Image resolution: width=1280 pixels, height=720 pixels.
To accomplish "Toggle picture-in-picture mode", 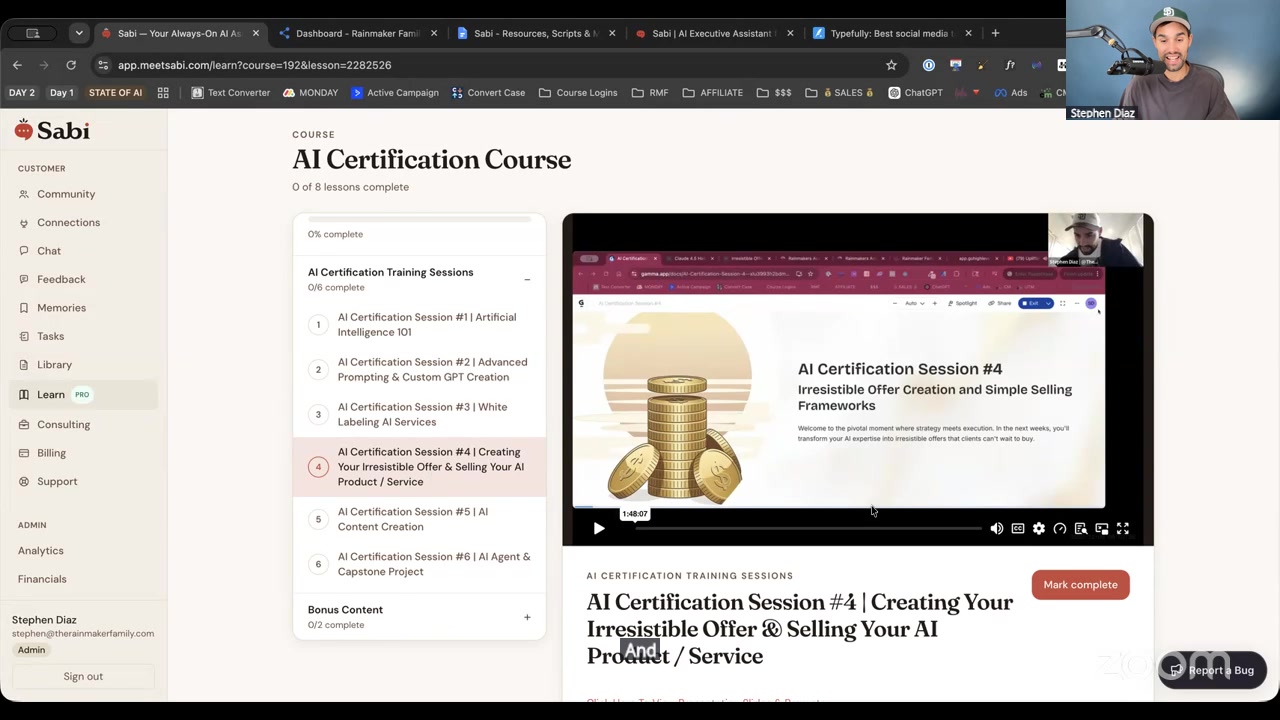I will pos(1102,529).
